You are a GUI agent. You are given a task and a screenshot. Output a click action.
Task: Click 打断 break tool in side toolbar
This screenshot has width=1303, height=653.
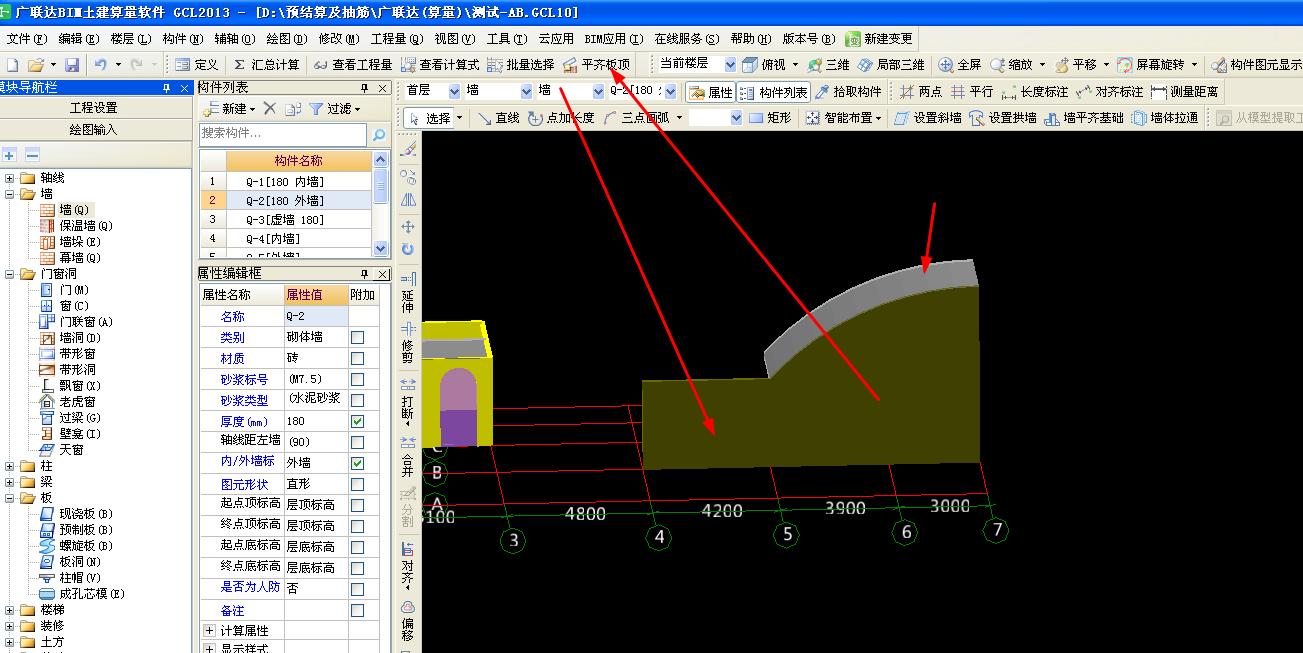click(x=408, y=402)
